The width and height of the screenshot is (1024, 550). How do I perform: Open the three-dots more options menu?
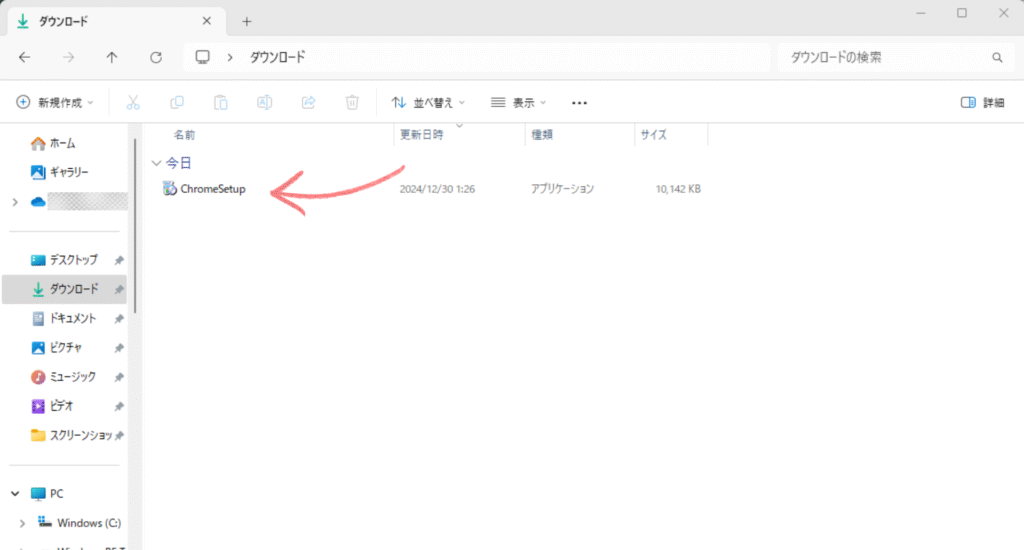[x=579, y=103]
